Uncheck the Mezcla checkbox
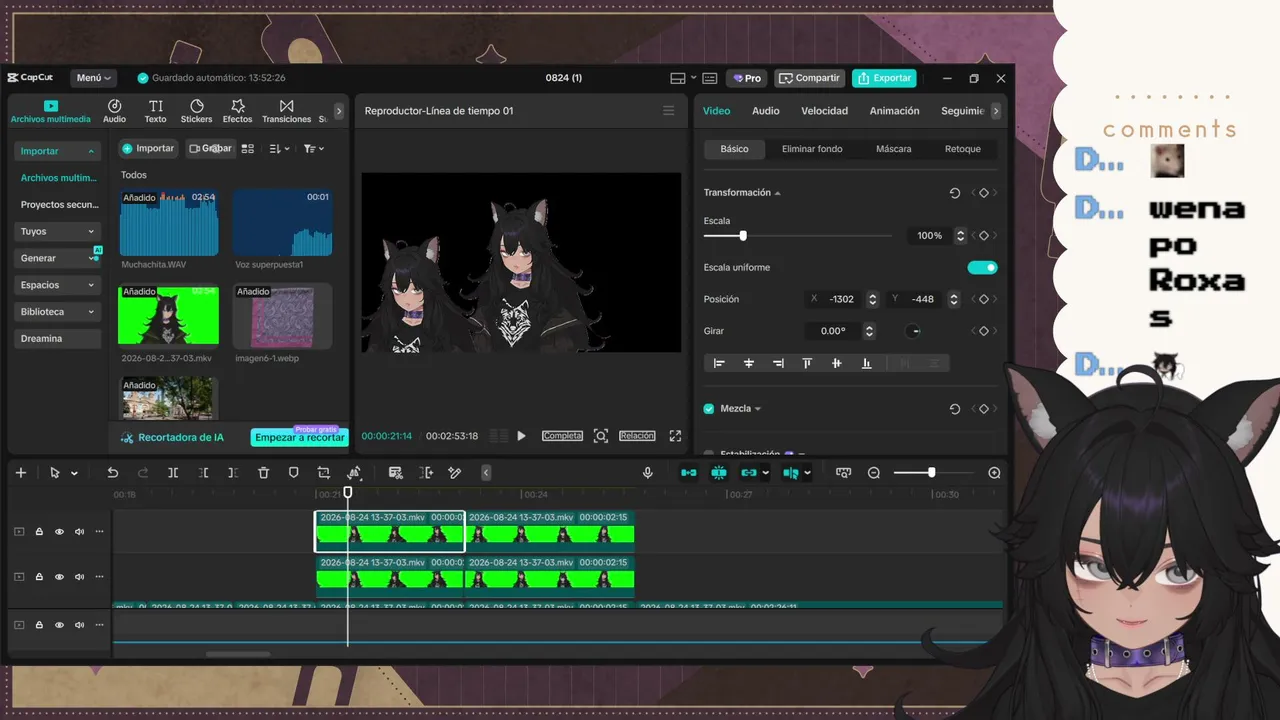The width and height of the screenshot is (1280, 720). (x=709, y=409)
